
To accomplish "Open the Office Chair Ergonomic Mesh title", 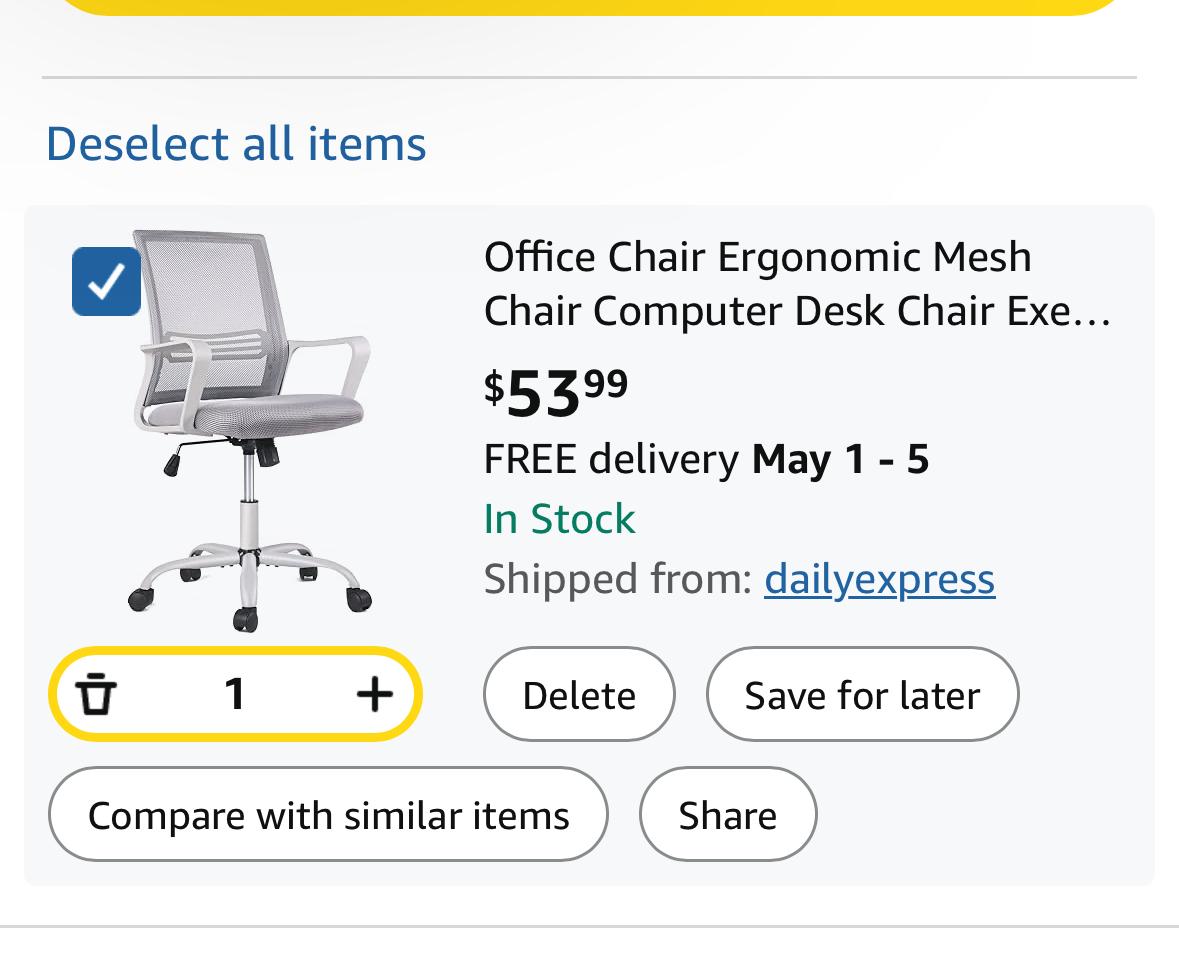I will [797, 284].
